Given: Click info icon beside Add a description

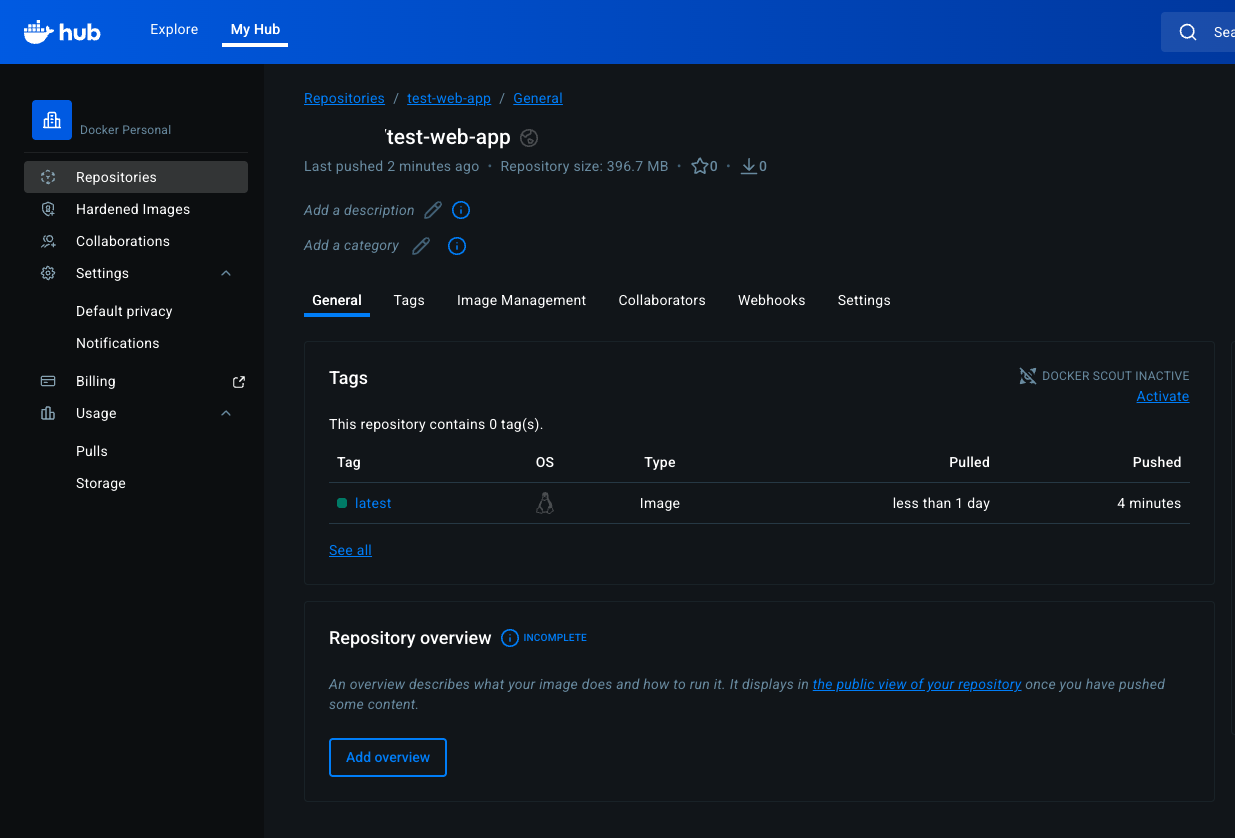Looking at the screenshot, I should point(461,210).
